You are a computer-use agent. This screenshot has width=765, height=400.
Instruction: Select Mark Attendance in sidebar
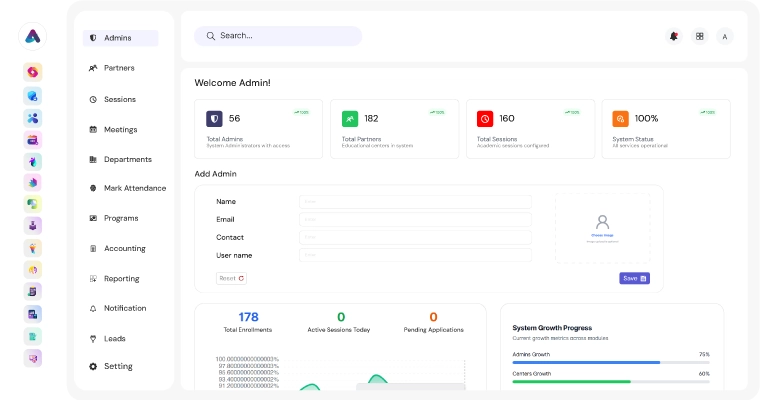pos(134,188)
